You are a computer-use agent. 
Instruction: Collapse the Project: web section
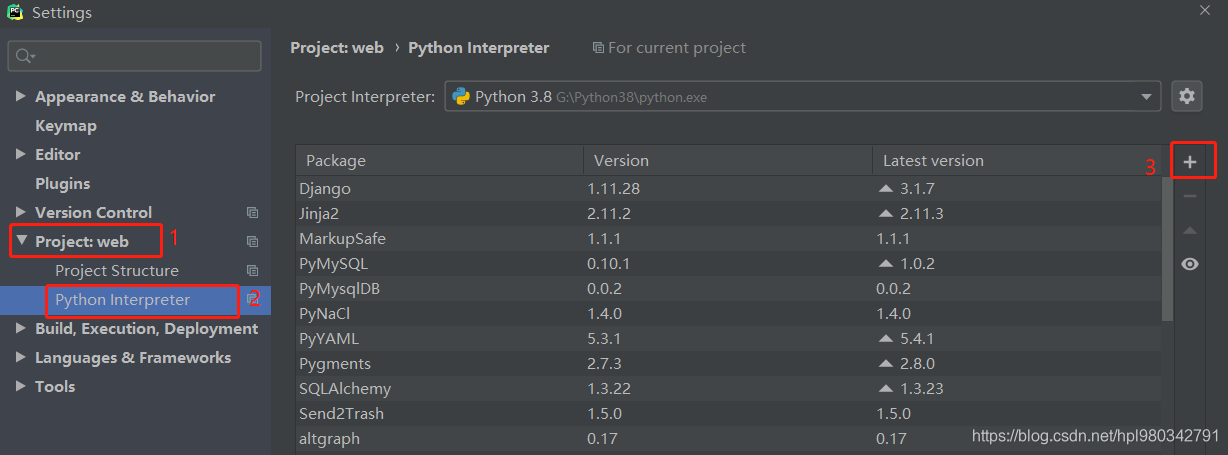(x=21, y=241)
